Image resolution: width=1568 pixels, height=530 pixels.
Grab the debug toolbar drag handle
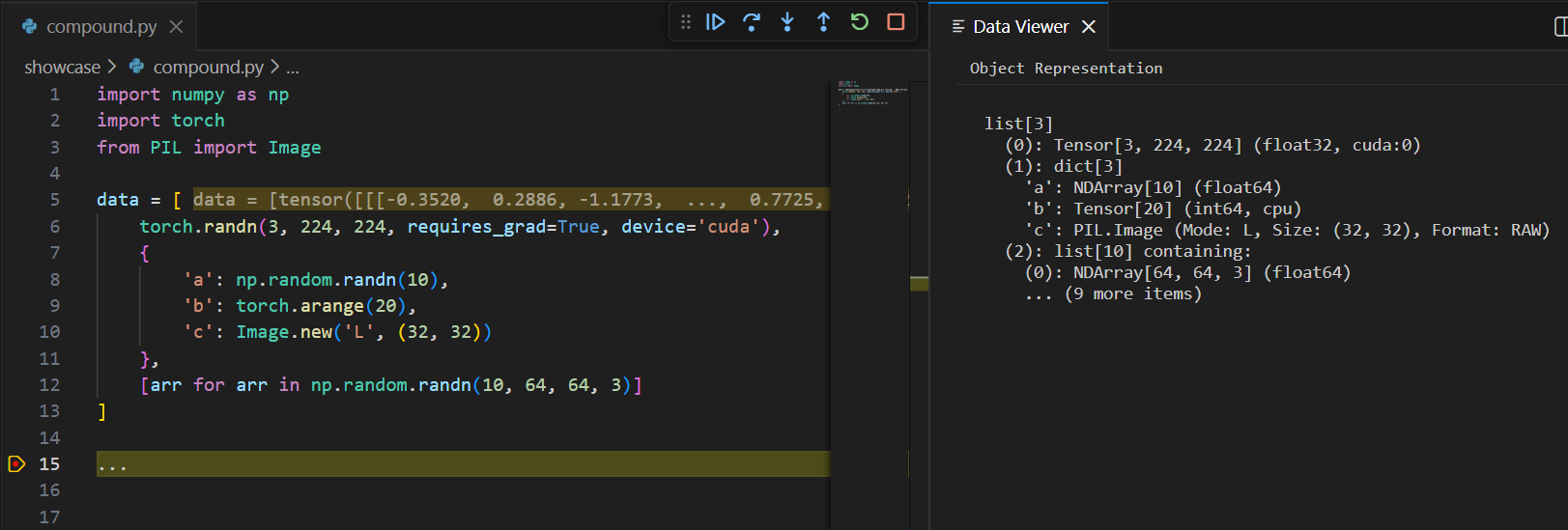coord(686,22)
